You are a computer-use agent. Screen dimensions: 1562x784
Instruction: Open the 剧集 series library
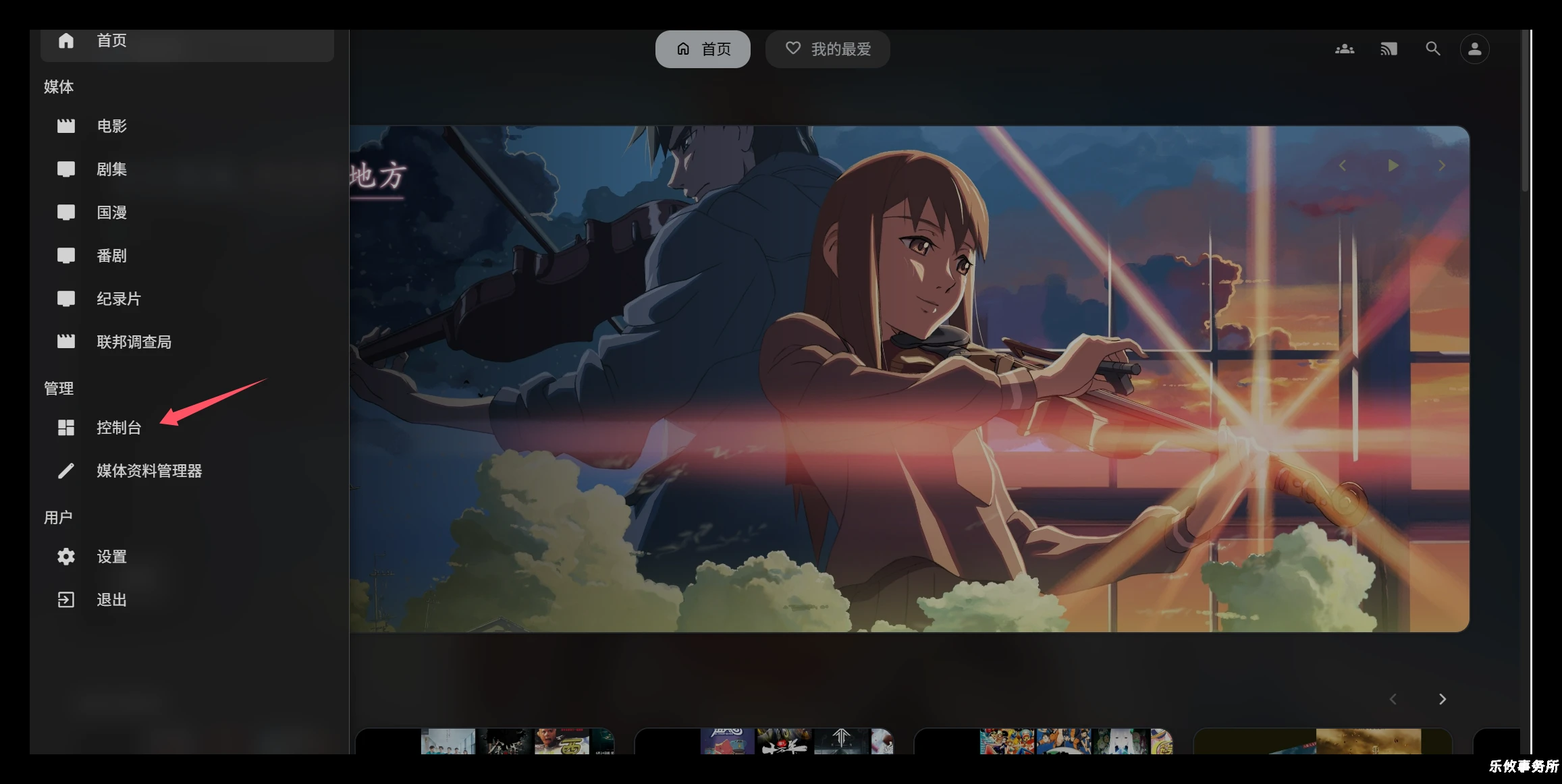[187, 169]
